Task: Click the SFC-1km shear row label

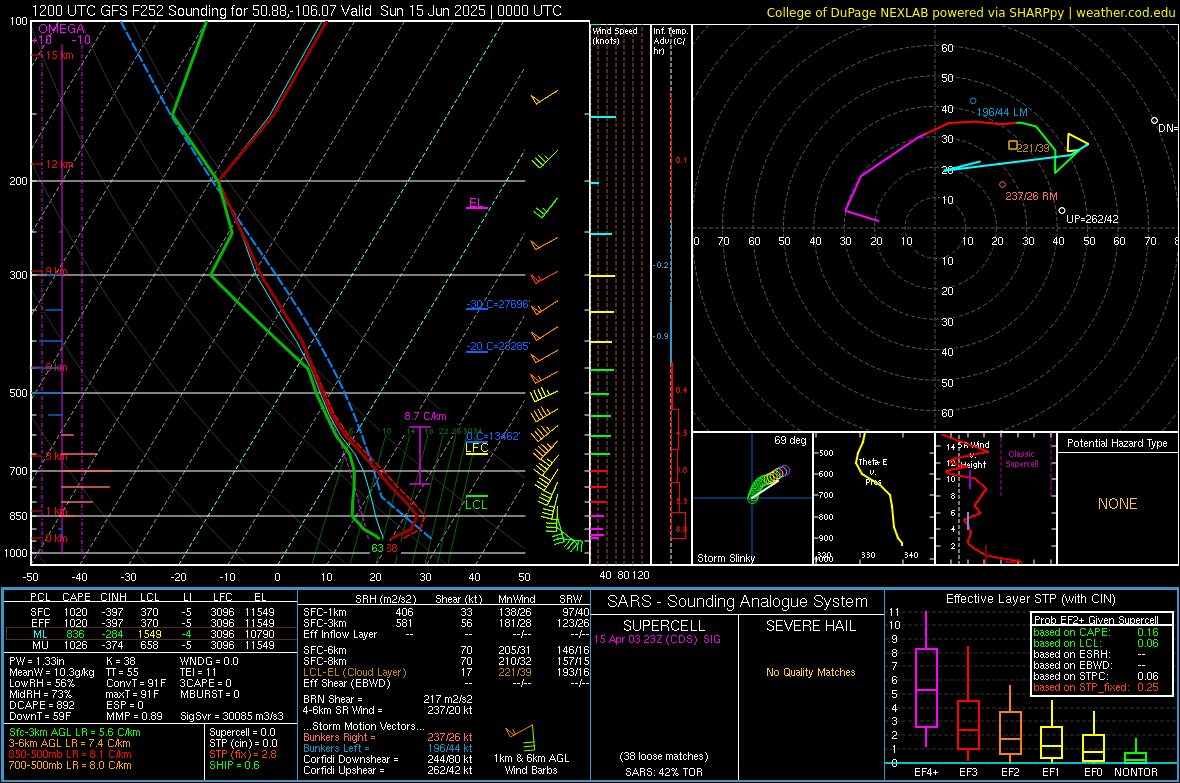Action: 325,612
